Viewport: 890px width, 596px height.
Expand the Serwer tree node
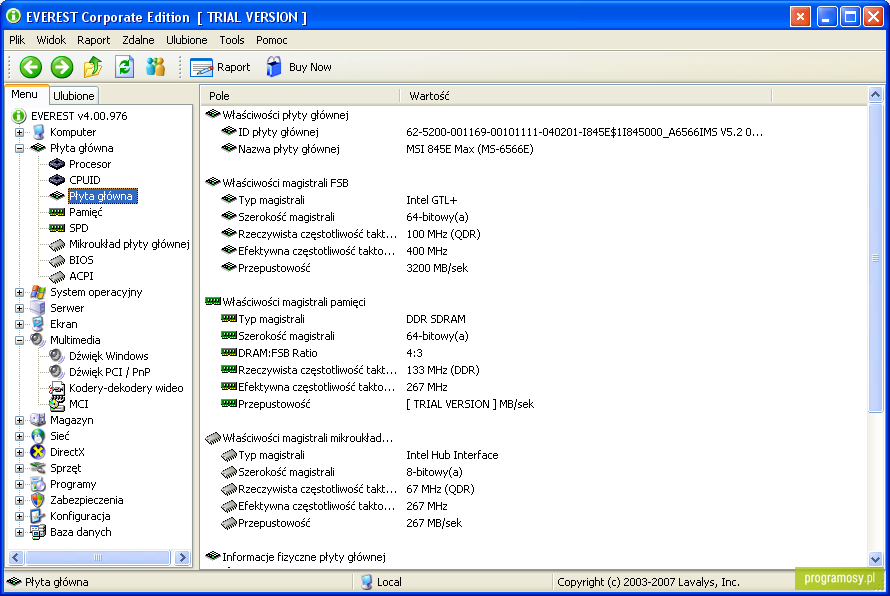point(19,308)
